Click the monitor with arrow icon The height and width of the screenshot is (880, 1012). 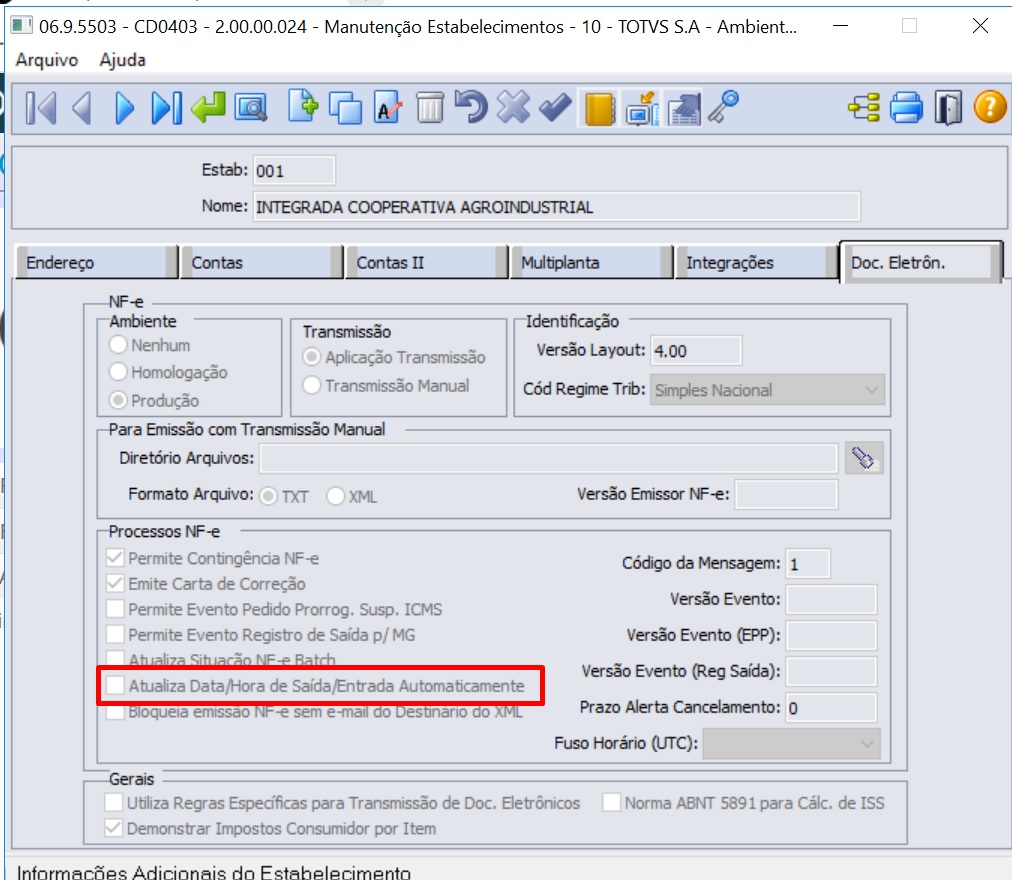click(642, 108)
